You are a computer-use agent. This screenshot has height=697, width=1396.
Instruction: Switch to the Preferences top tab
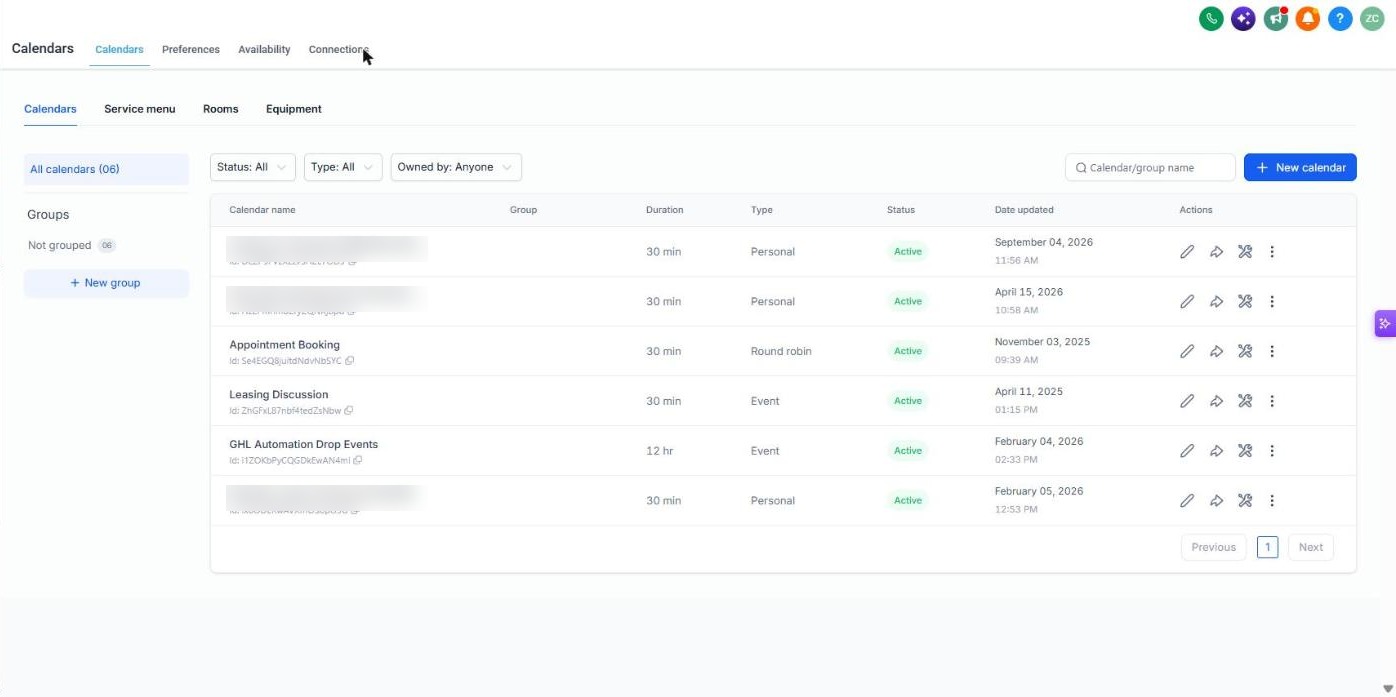click(x=191, y=50)
